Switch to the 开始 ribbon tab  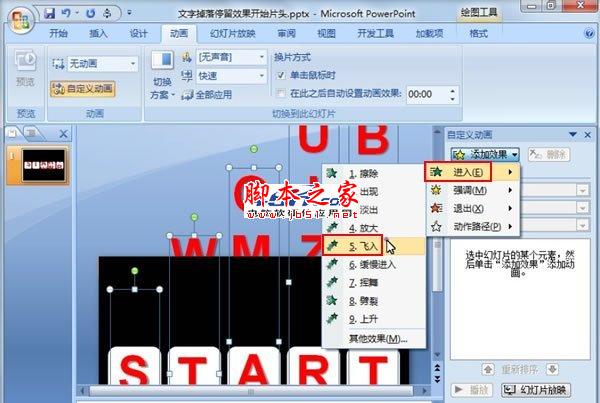point(58,34)
